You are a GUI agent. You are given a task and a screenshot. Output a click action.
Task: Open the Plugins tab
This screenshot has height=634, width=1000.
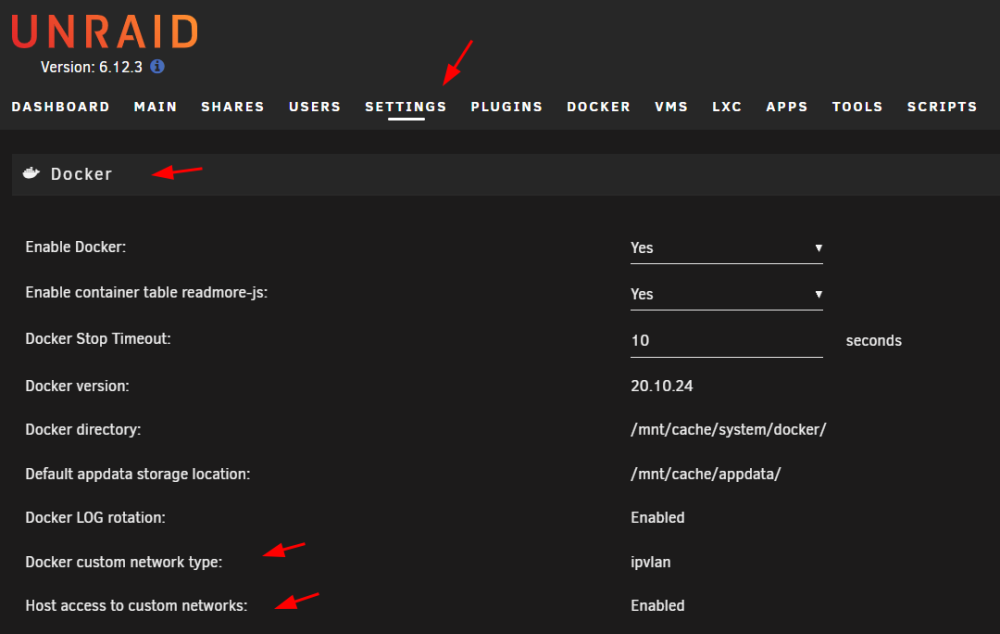pyautogui.click(x=507, y=107)
